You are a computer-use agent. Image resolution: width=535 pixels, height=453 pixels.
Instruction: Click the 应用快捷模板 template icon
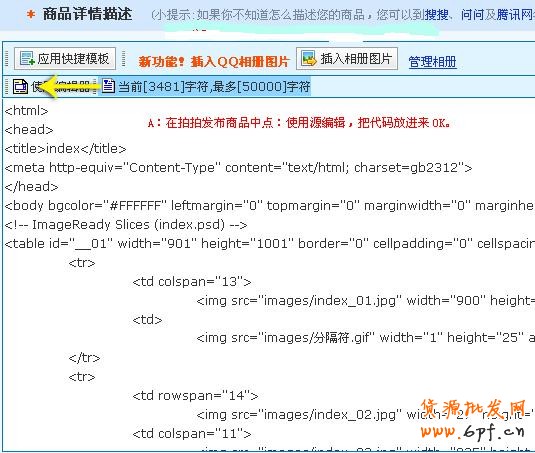27,58
